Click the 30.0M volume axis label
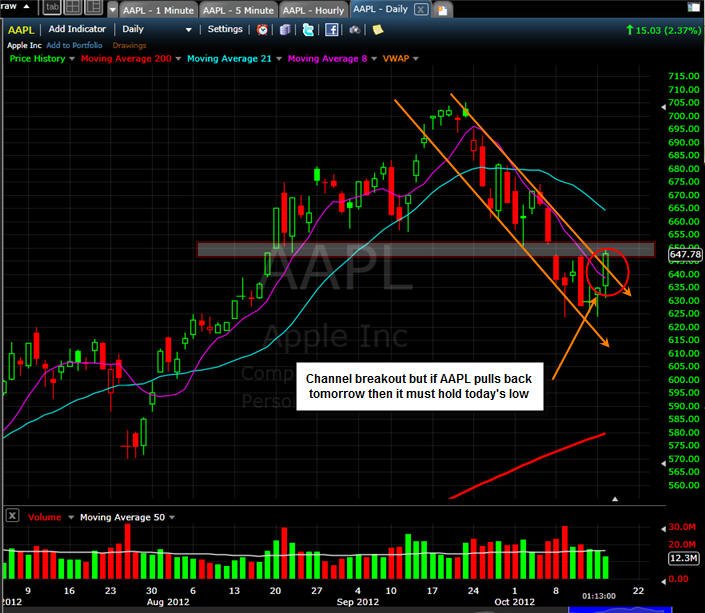Viewport: 705px width, 613px height. [x=682, y=527]
